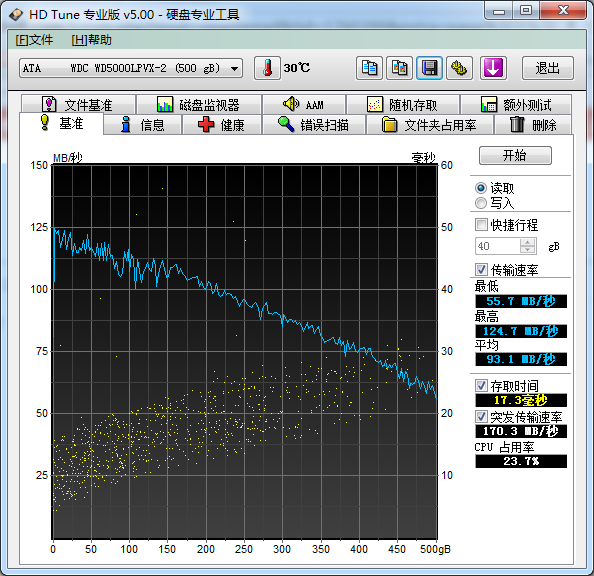The image size is (594, 576).
Task: Decrease the short stroke gB spinner value
Action: [527, 250]
